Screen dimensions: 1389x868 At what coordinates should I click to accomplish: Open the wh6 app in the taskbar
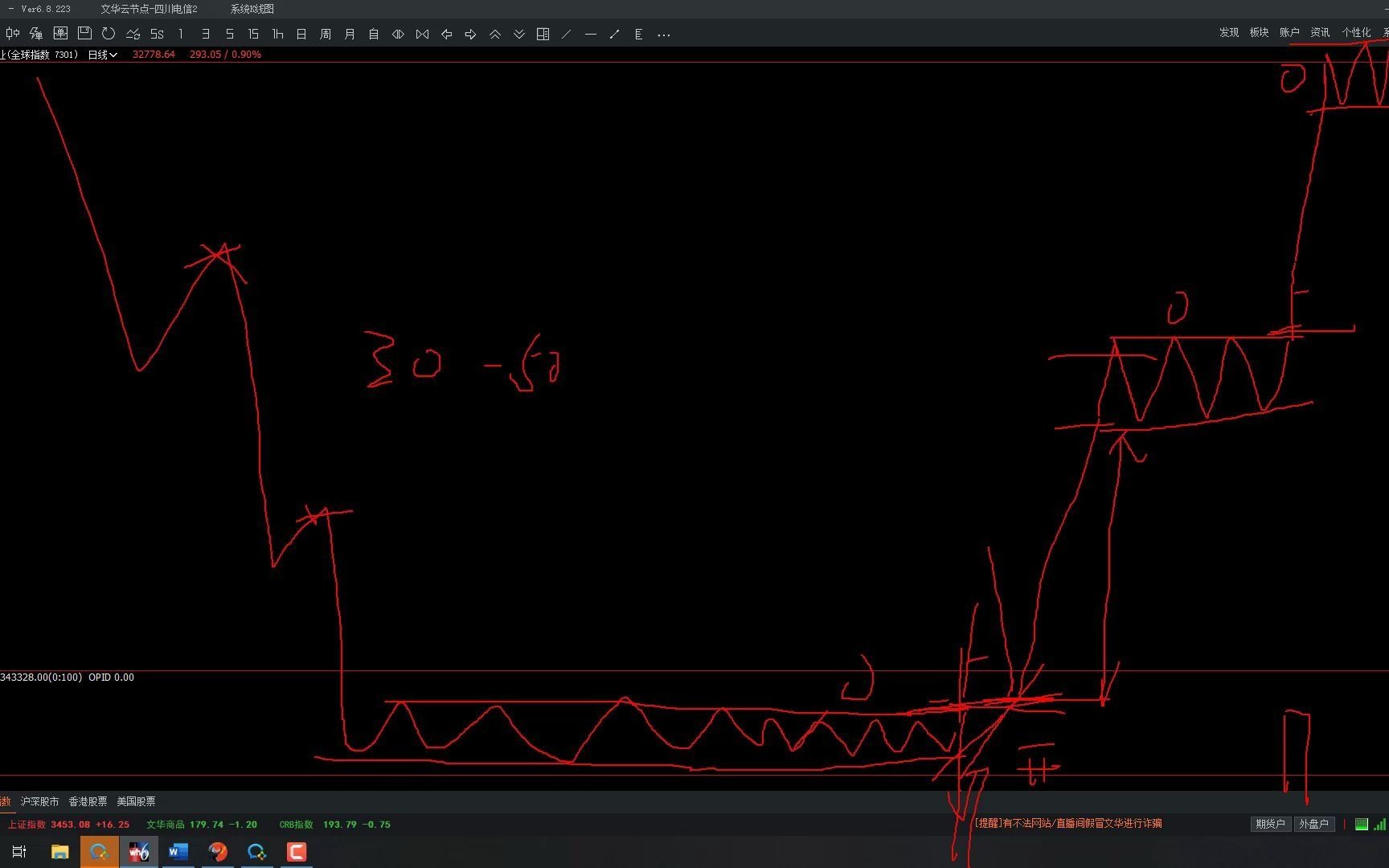tap(138, 852)
